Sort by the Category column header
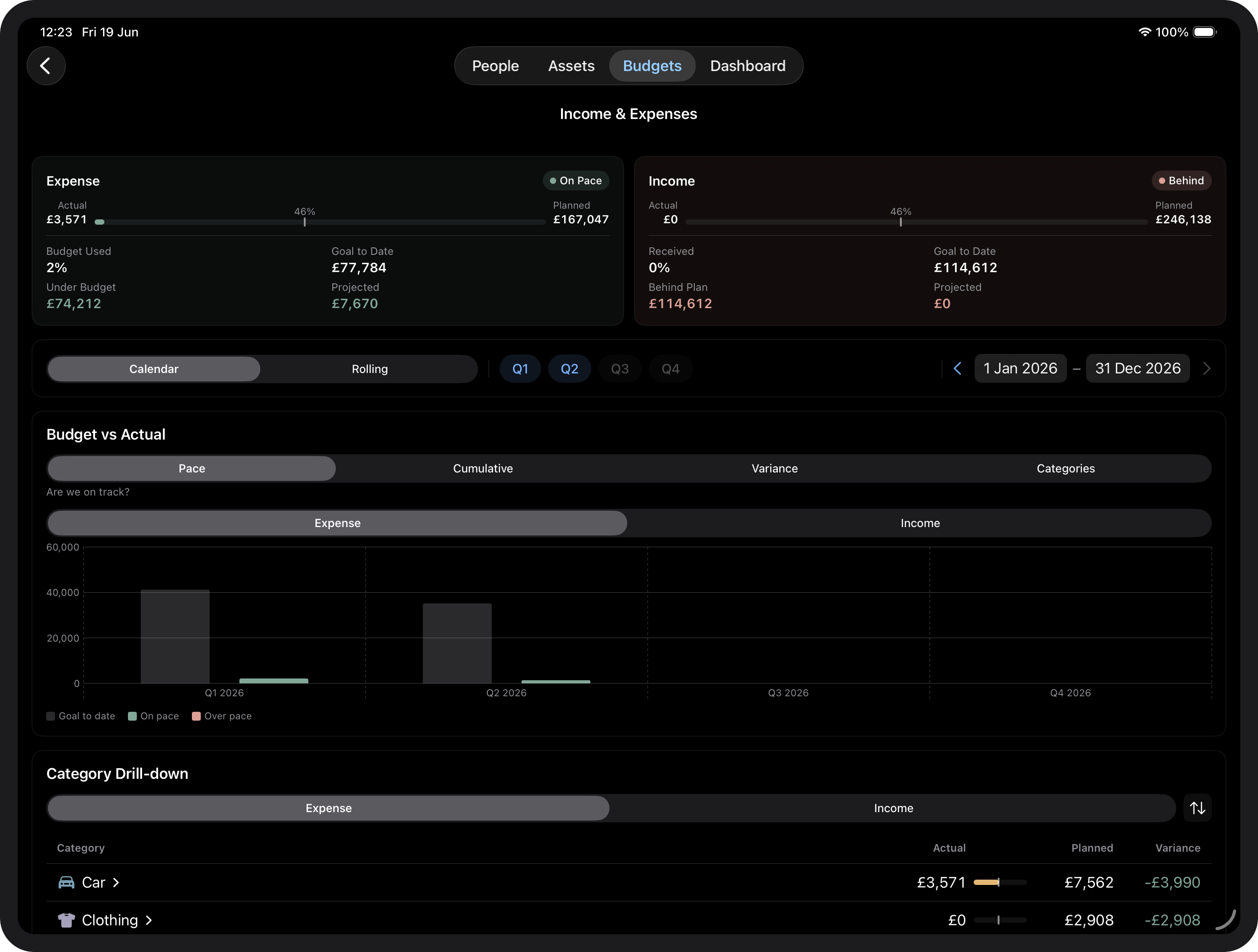1258x952 pixels. (81, 848)
